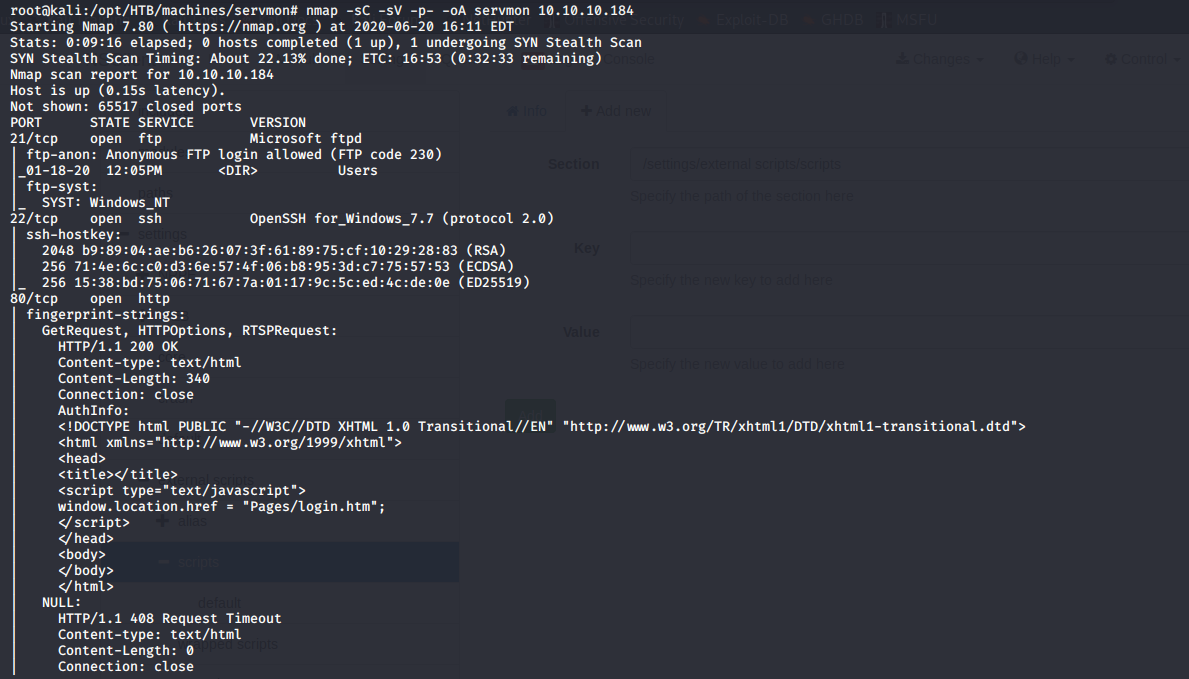The image size is (1189, 679).
Task: Select the "default" tree item
Action: 218,603
